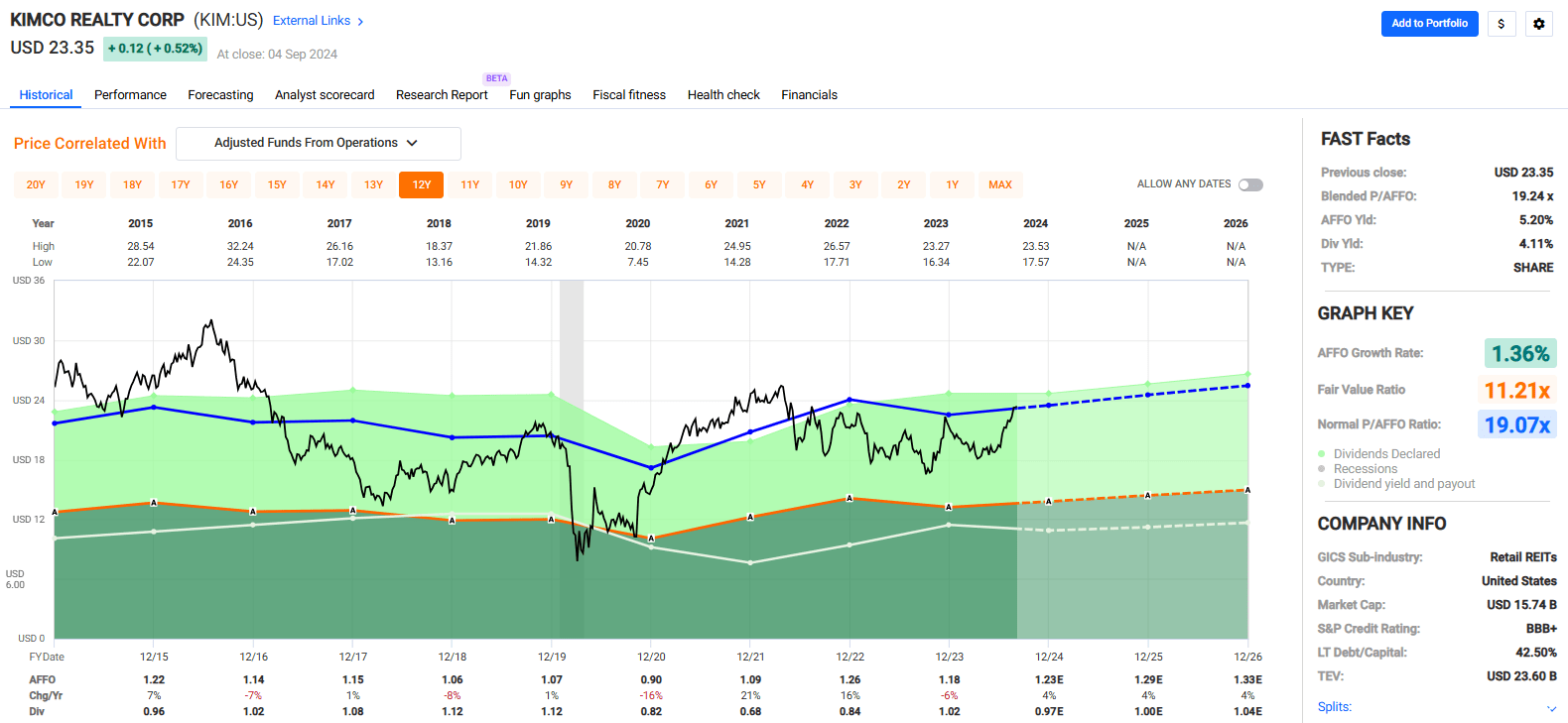Image resolution: width=1568 pixels, height=723 pixels.
Task: Click the +0.12 (+0.52%) price change badge
Action: [155, 49]
